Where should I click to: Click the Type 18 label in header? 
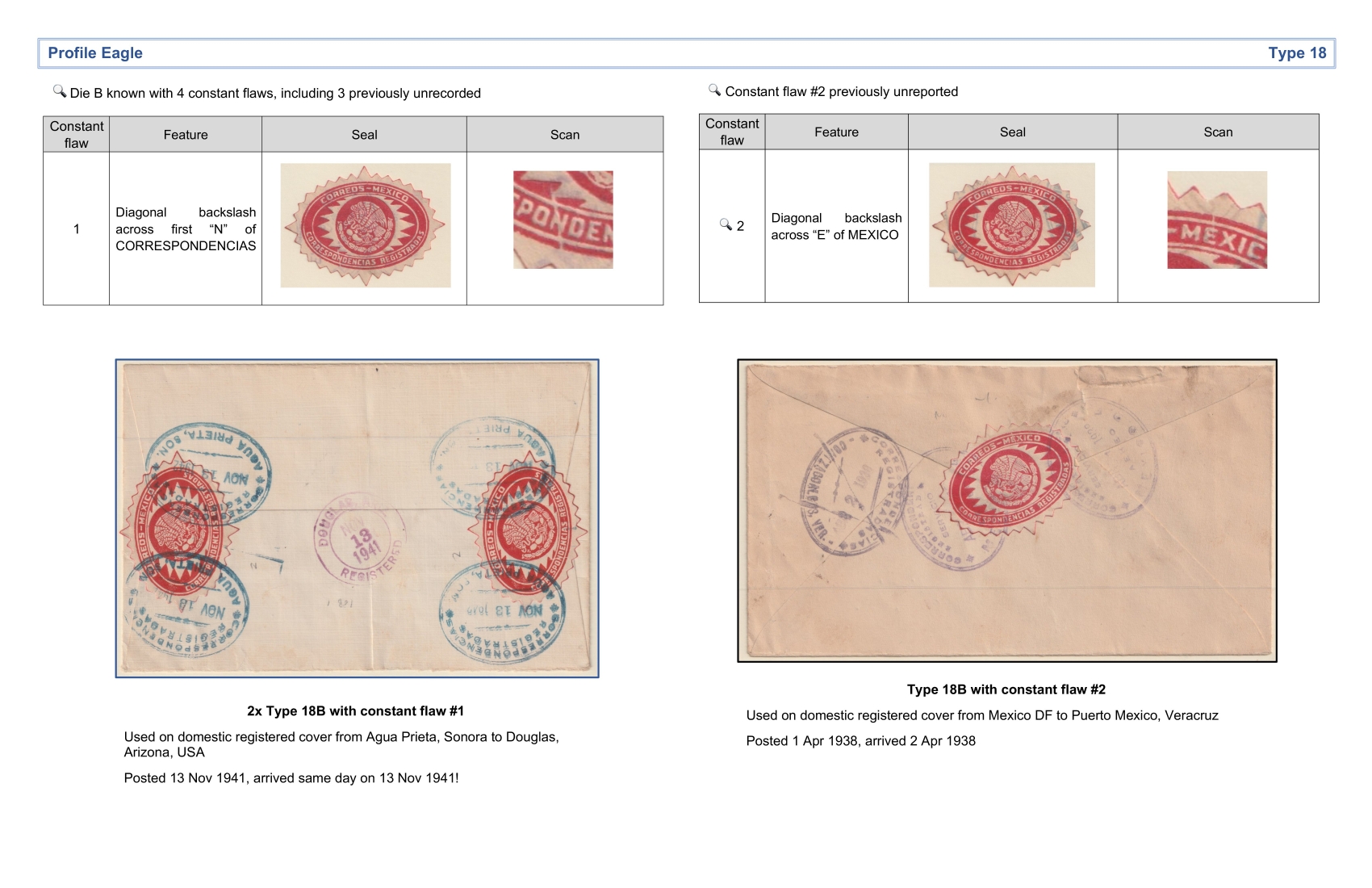[x=1296, y=53]
